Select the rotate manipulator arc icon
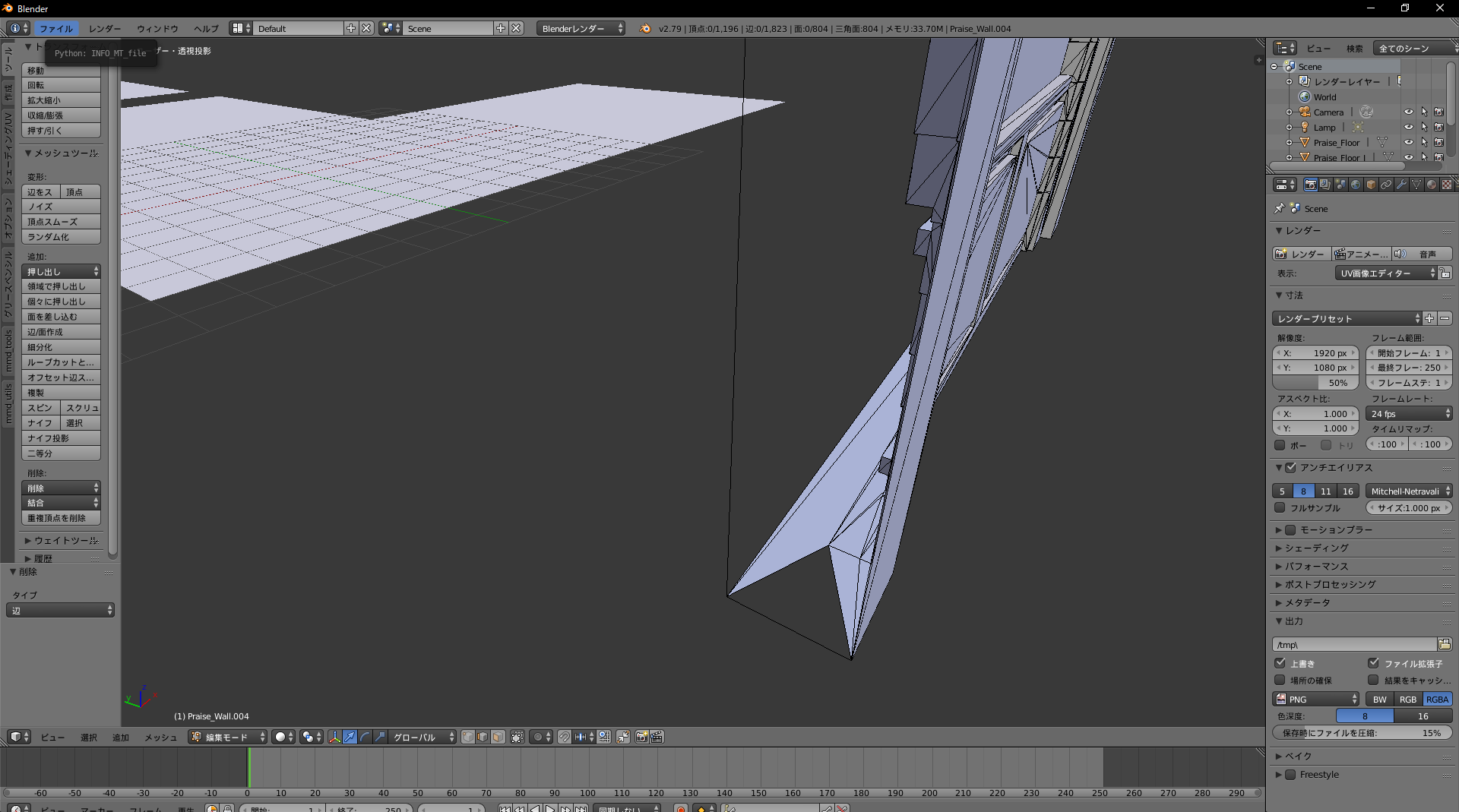 365,737
